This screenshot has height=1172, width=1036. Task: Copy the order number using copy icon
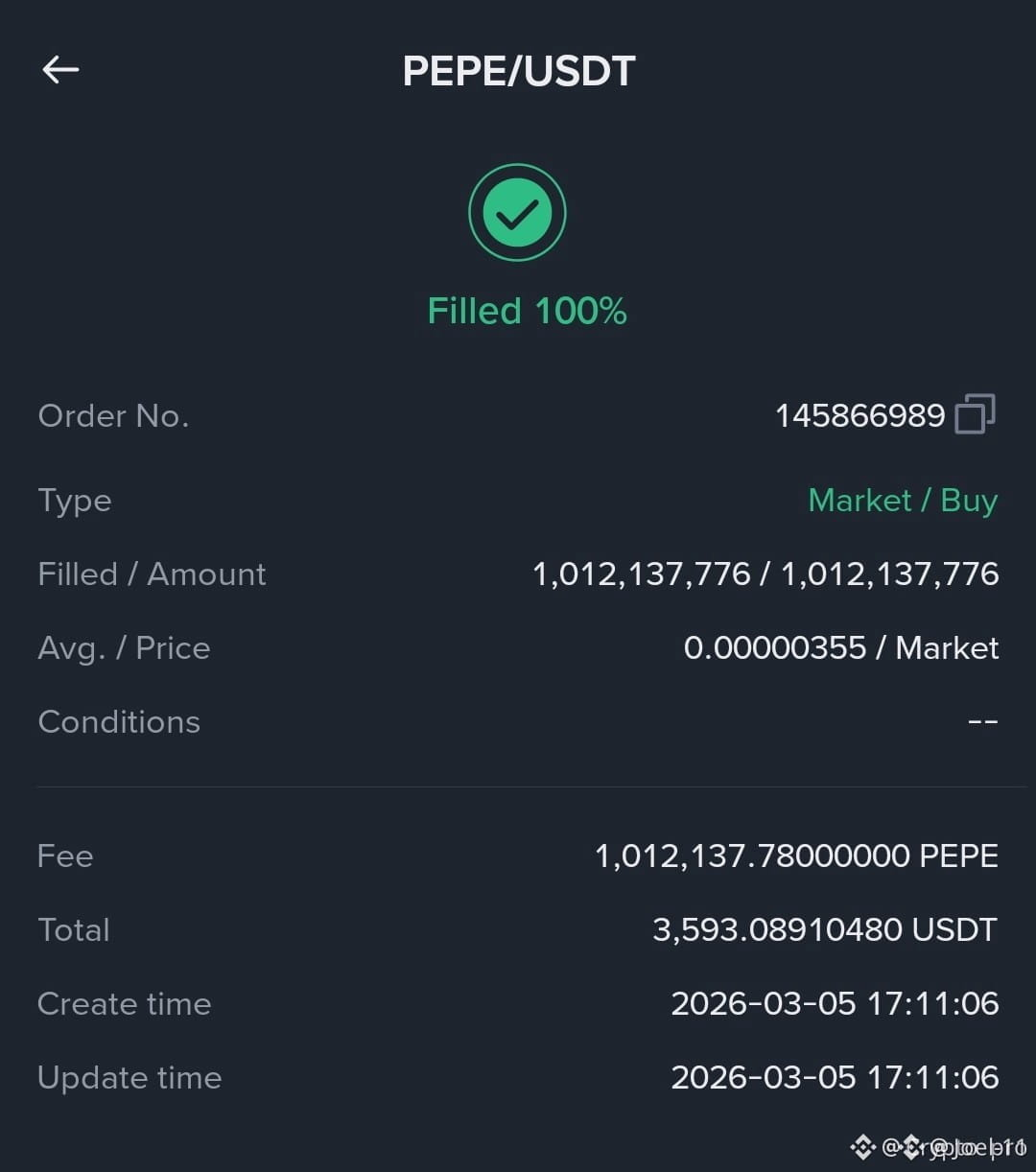click(976, 414)
